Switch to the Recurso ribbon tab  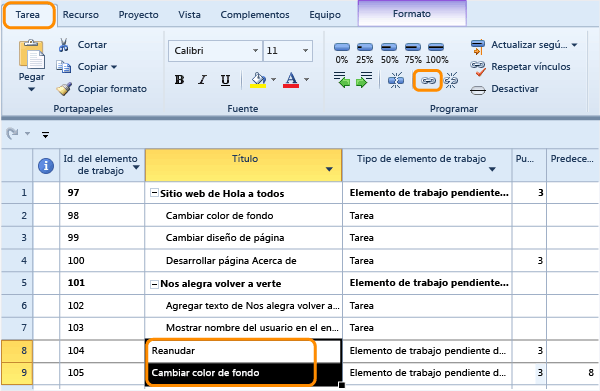click(x=81, y=15)
